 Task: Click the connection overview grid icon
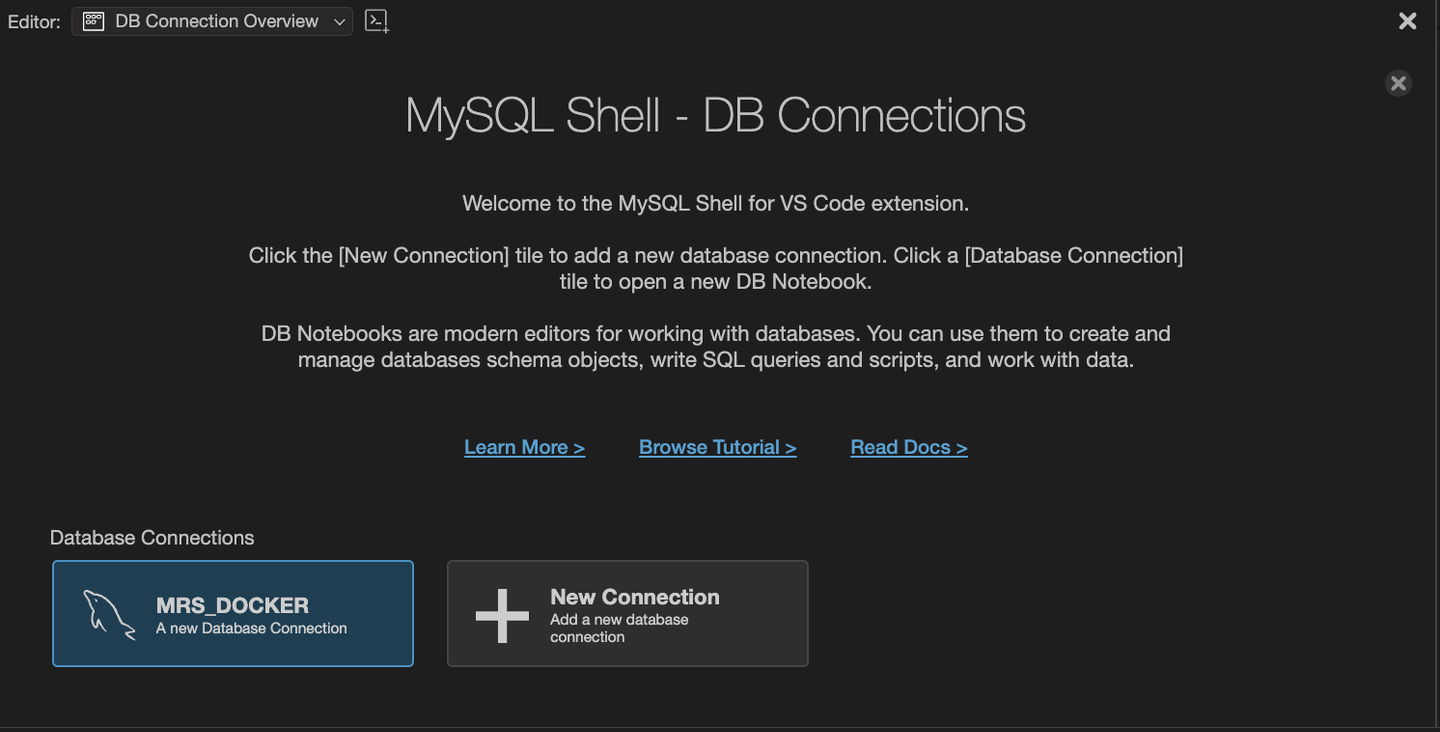pyautogui.click(x=93, y=21)
